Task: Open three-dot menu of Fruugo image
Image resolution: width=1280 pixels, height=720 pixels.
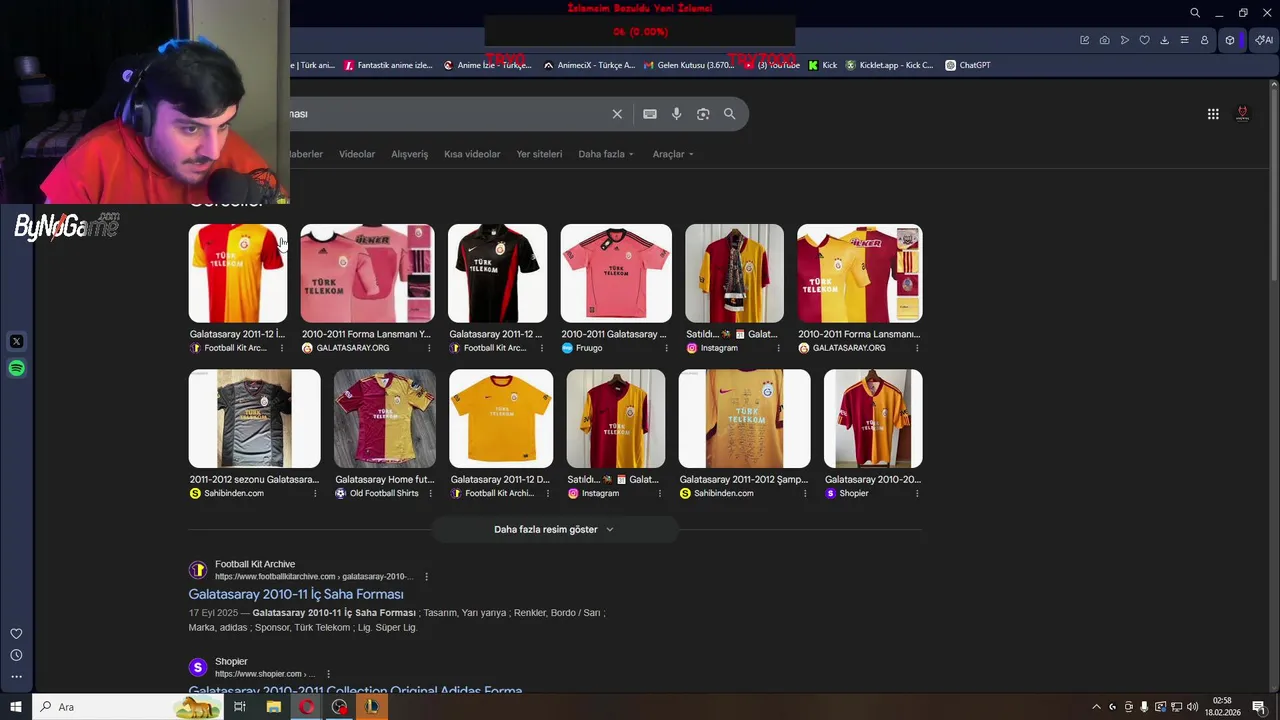Action: (x=668, y=348)
